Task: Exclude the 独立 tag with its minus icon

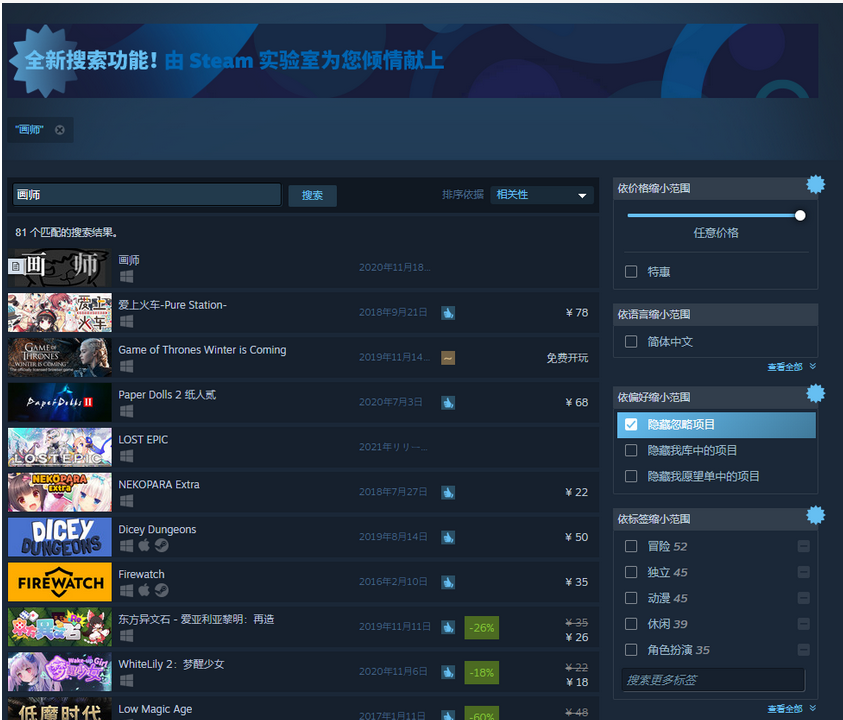Action: pos(804,572)
